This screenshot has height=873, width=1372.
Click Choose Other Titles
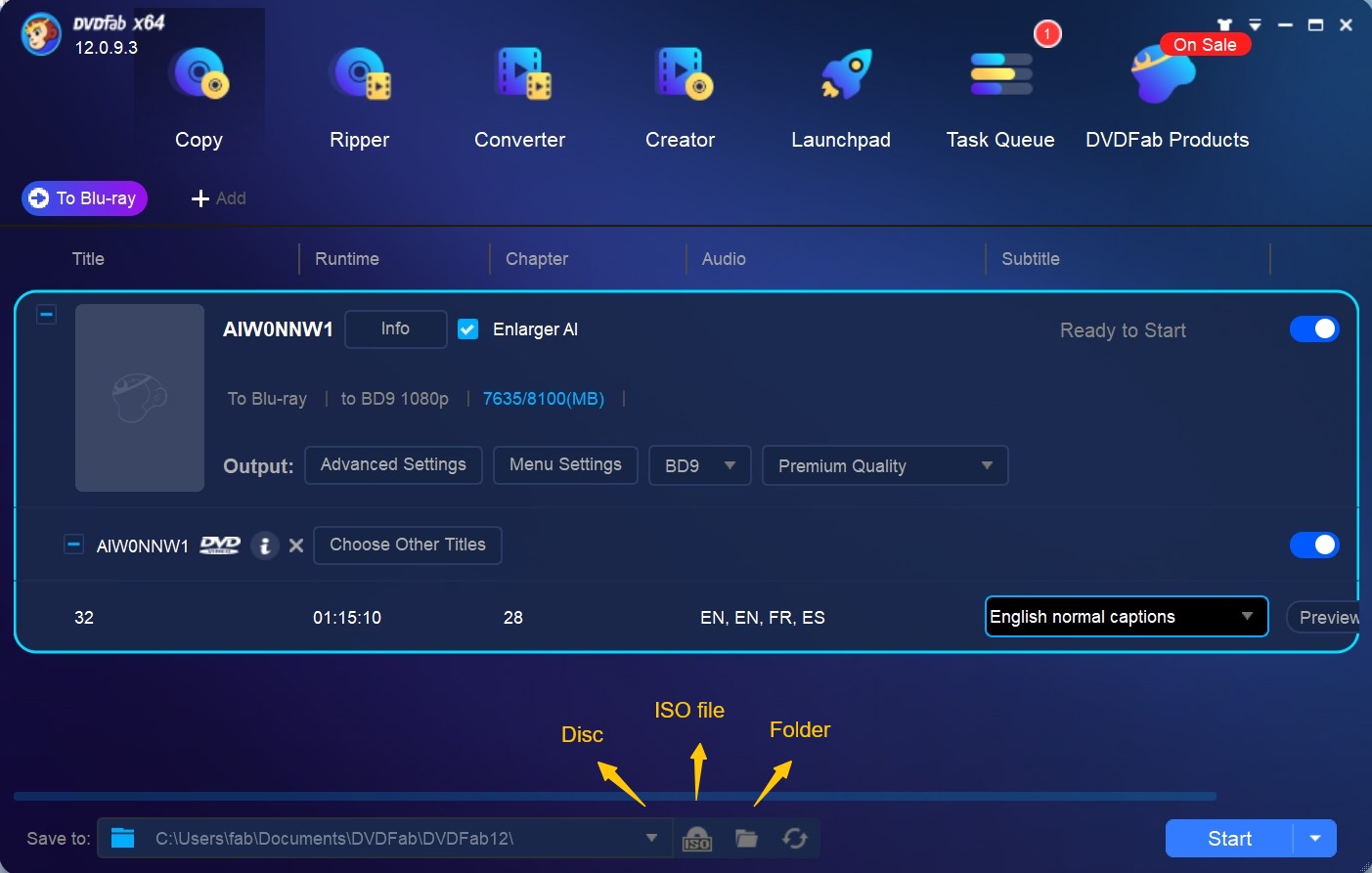(x=407, y=545)
